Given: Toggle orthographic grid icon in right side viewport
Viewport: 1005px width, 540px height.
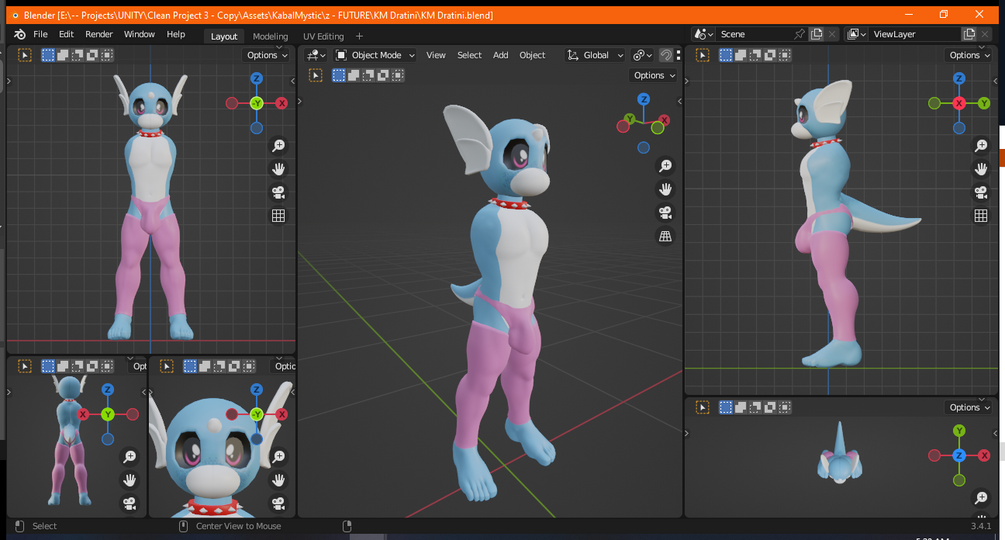Looking at the screenshot, I should point(981,216).
